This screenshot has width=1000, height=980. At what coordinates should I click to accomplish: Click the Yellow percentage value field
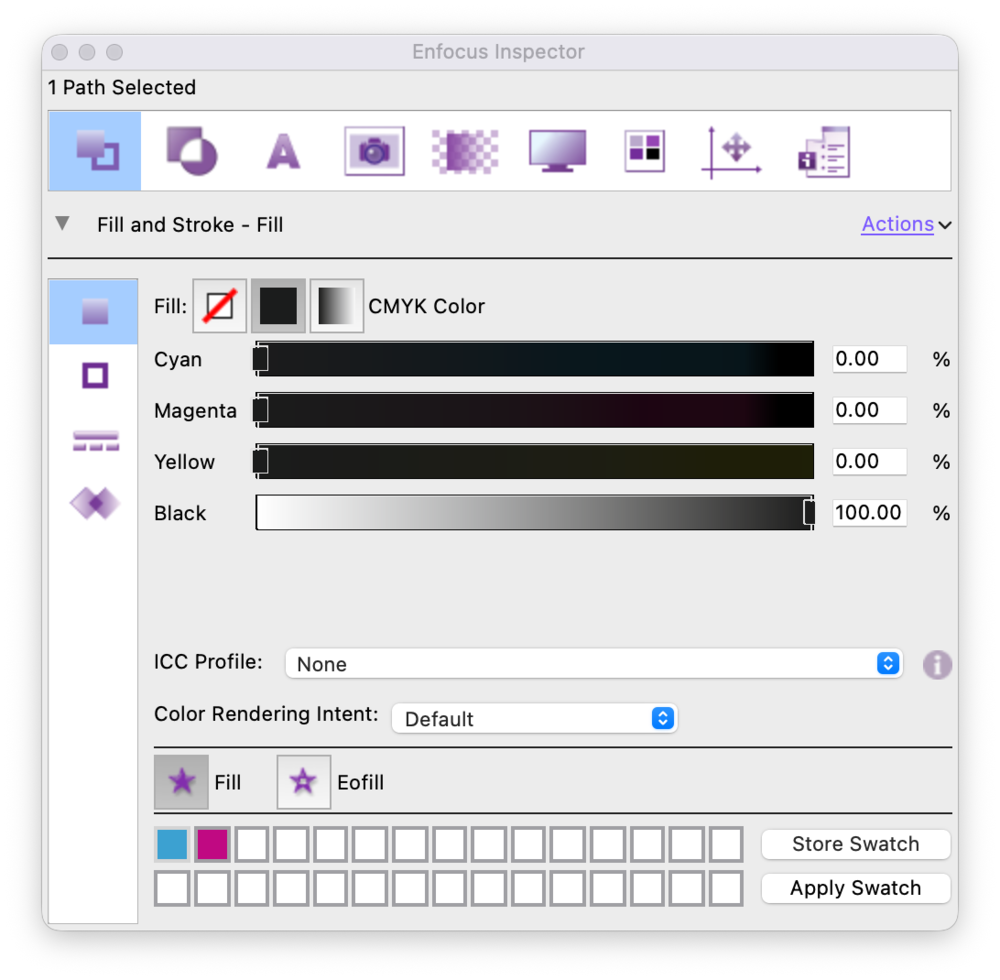point(869,461)
